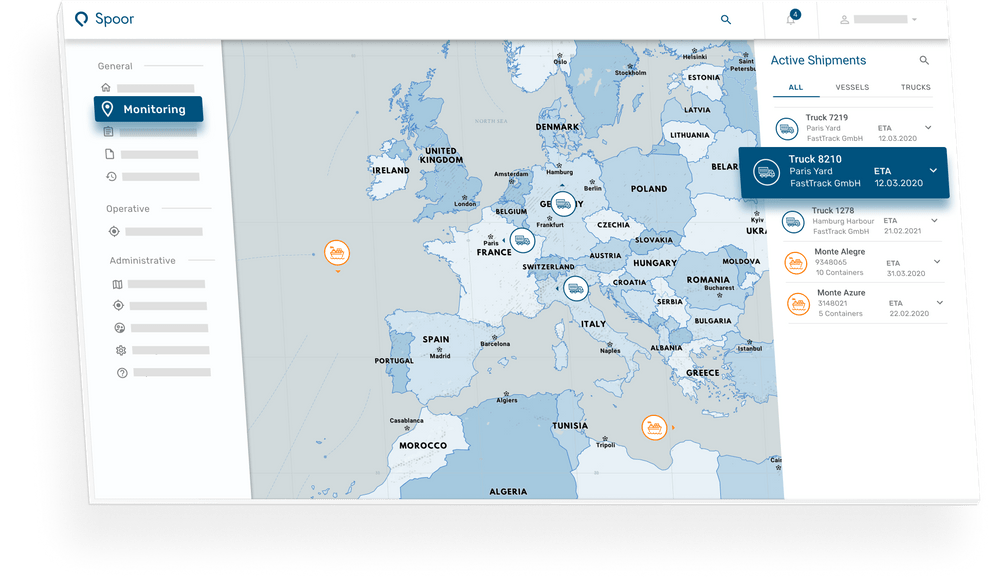Click the help question mark icon
1000x581 pixels.
click(122, 373)
